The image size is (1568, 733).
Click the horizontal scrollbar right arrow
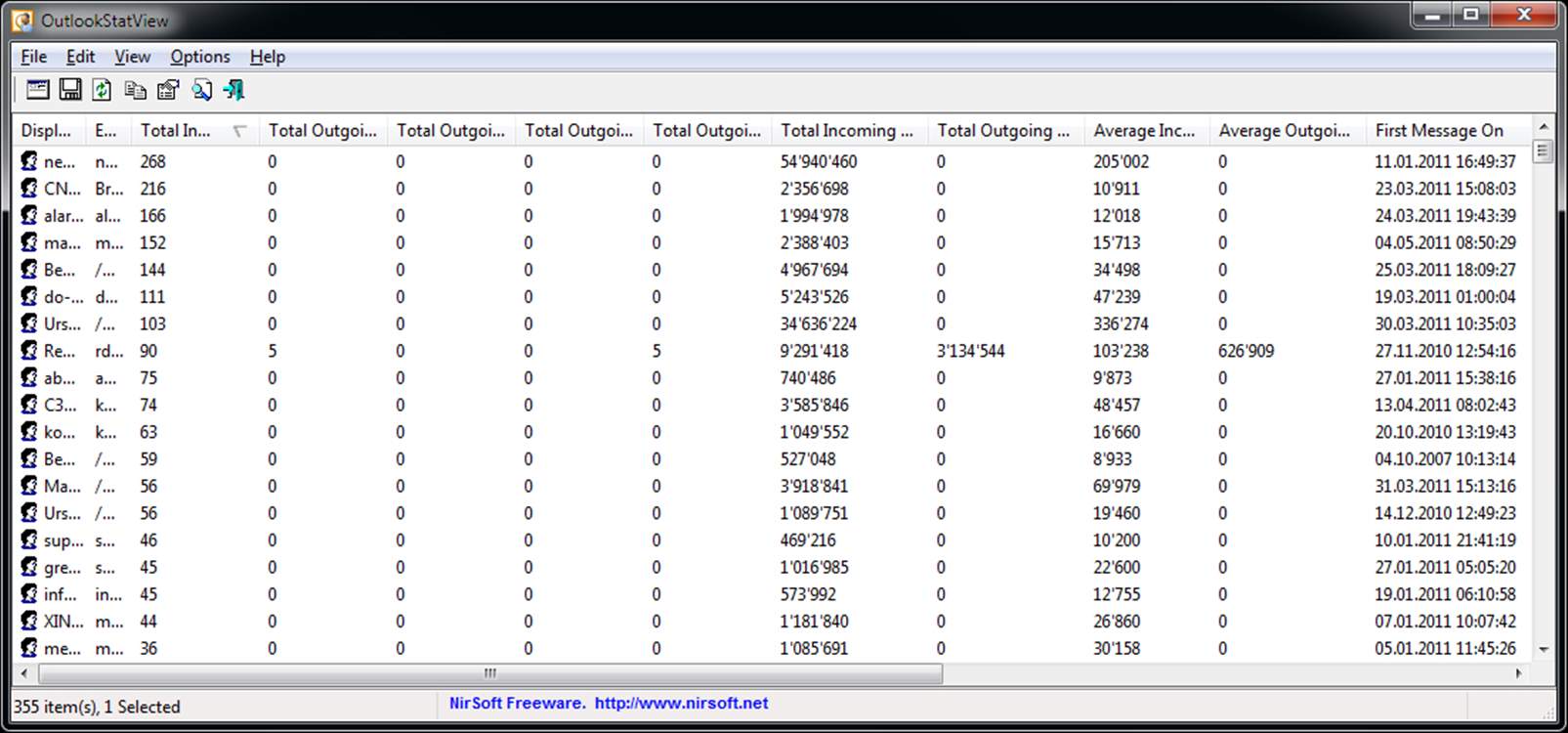point(1519,673)
